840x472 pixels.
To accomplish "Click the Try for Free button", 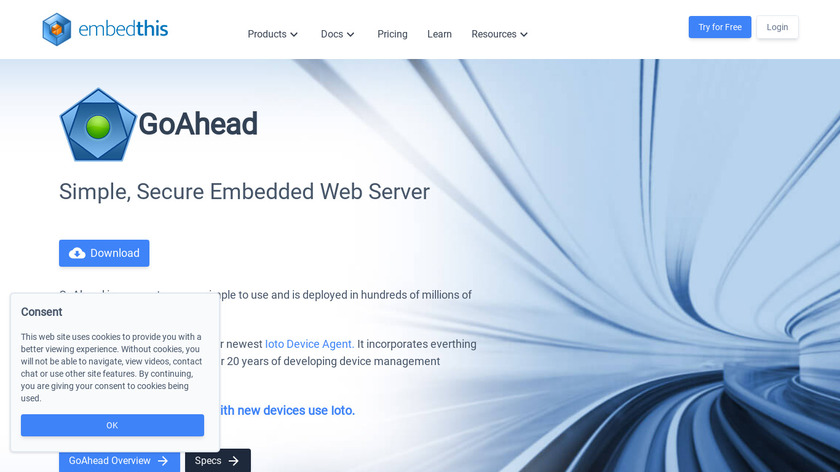I will [719, 27].
